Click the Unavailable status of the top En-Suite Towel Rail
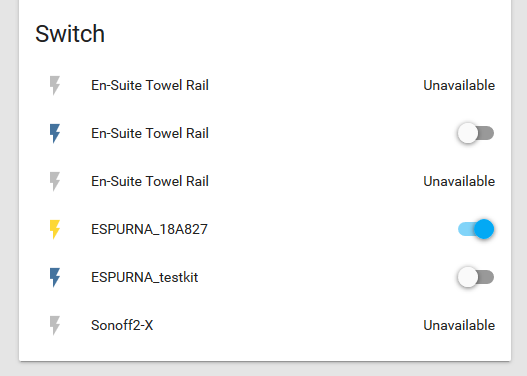Viewport: 527px width, 376px height. point(459,85)
